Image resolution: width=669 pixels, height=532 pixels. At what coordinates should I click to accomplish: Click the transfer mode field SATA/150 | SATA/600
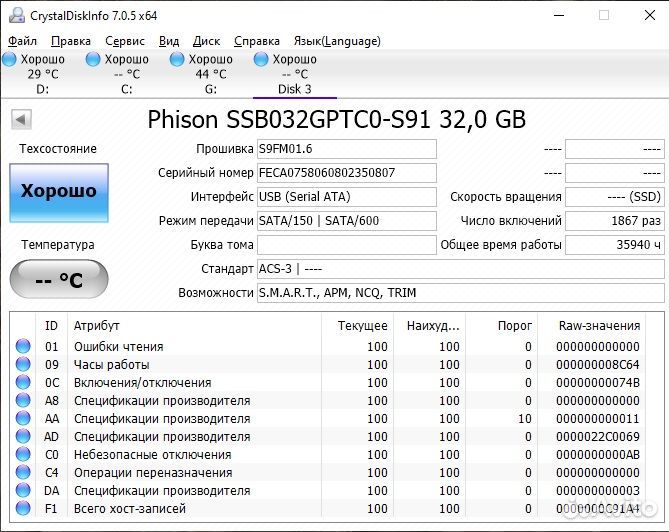coord(346,221)
